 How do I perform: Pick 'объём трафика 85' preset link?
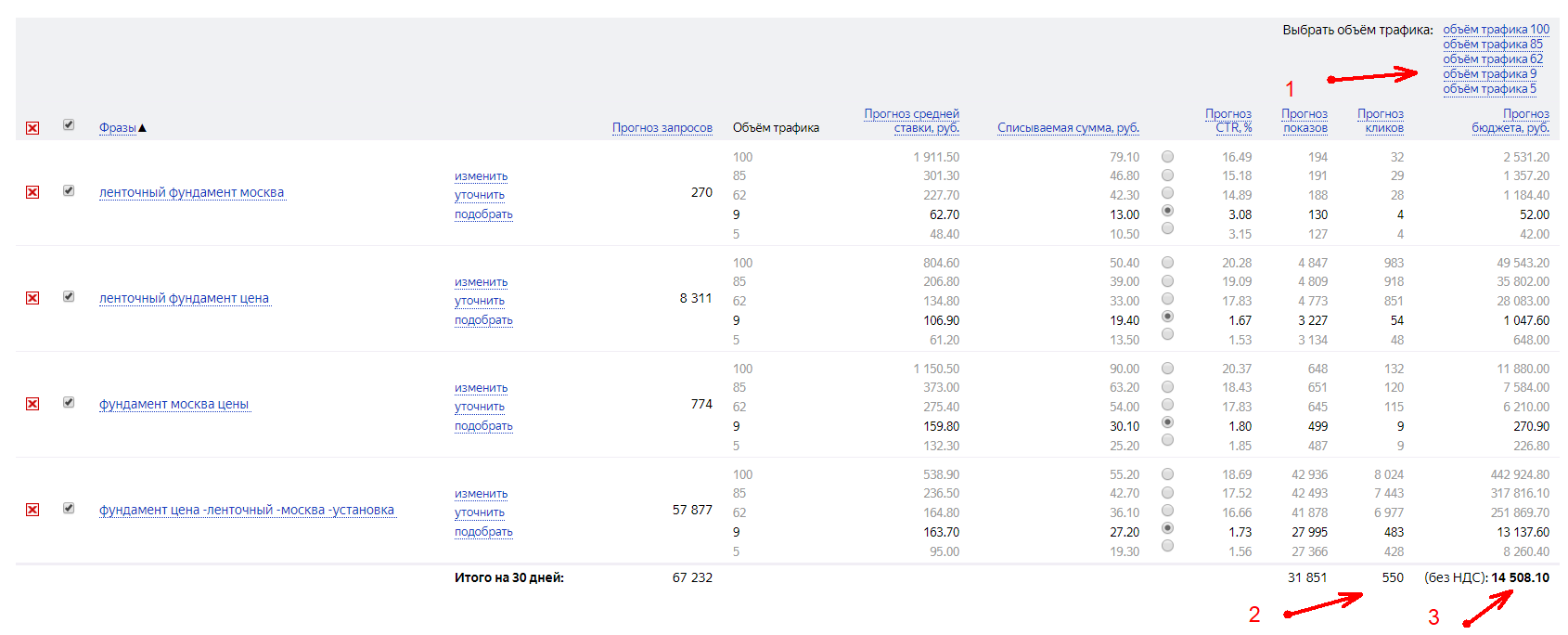(x=1492, y=45)
